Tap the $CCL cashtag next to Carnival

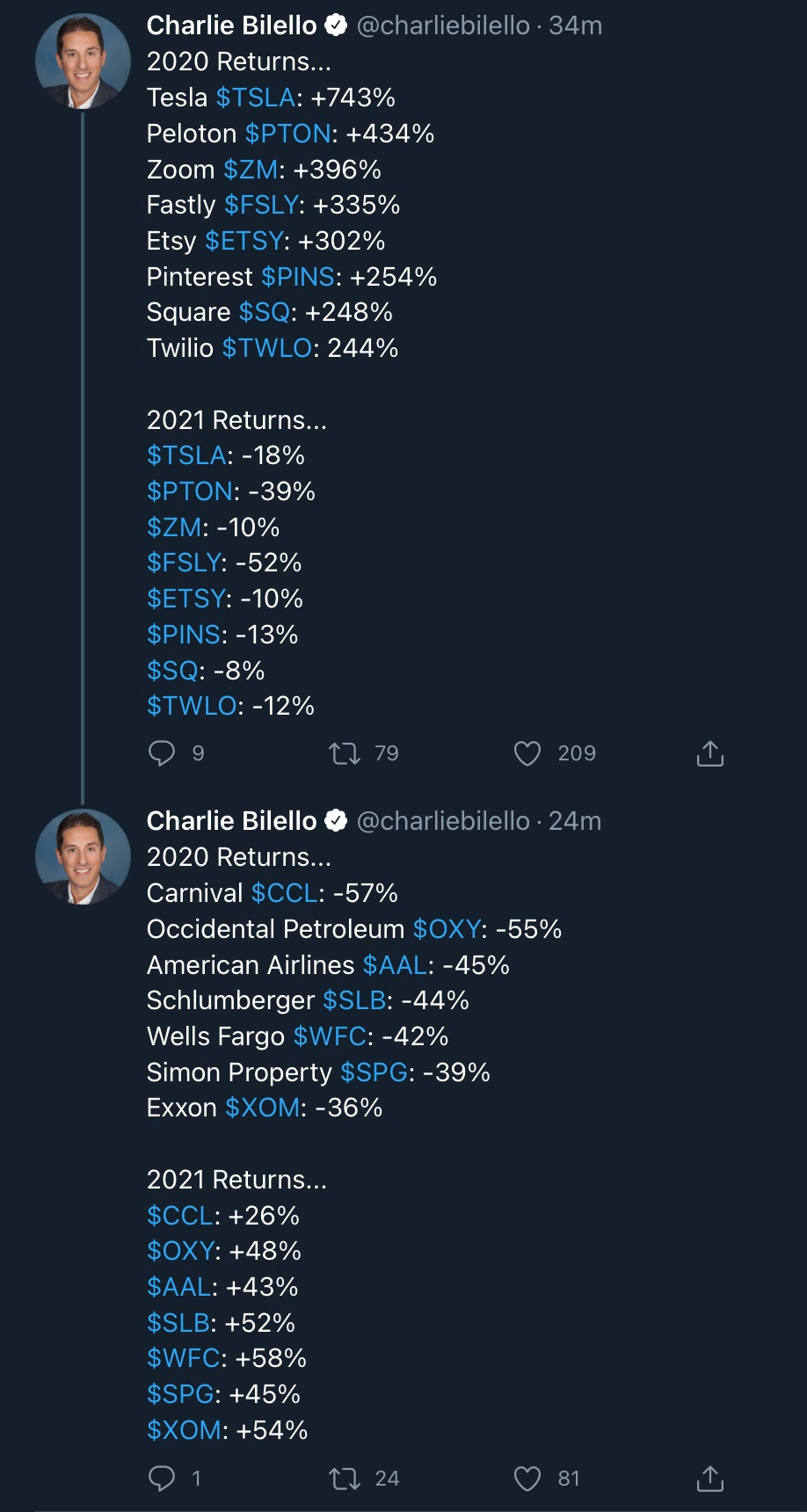(x=284, y=893)
